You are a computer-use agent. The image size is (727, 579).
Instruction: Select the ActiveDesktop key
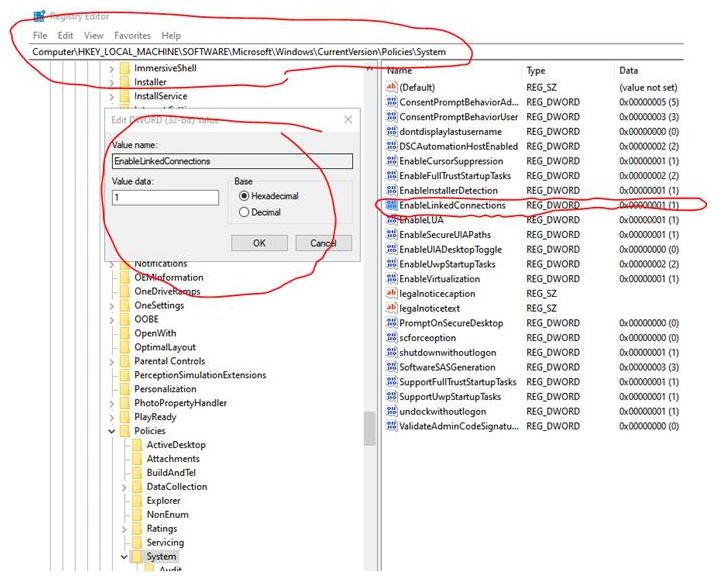pos(176,445)
